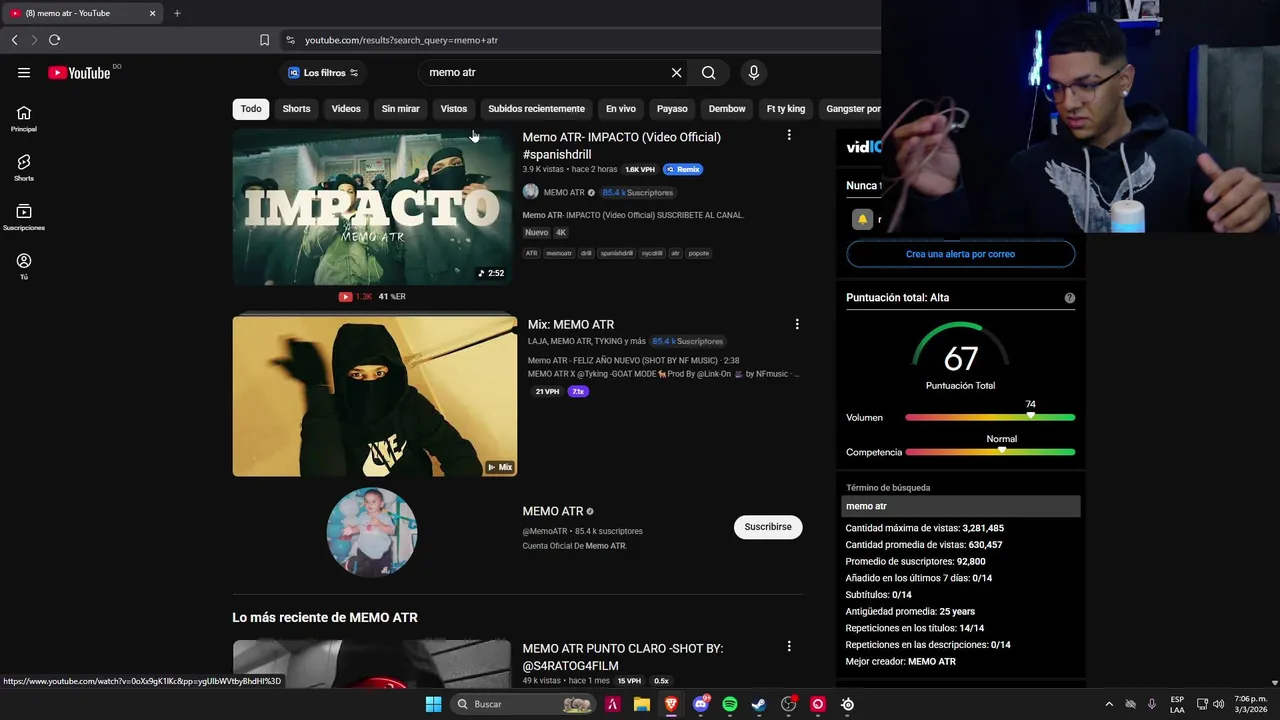Click Crea una alerta por correo

(x=960, y=254)
